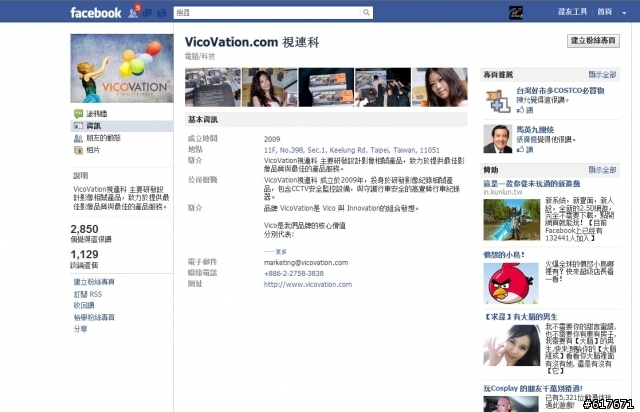Click the search magnifier button

click(367, 12)
